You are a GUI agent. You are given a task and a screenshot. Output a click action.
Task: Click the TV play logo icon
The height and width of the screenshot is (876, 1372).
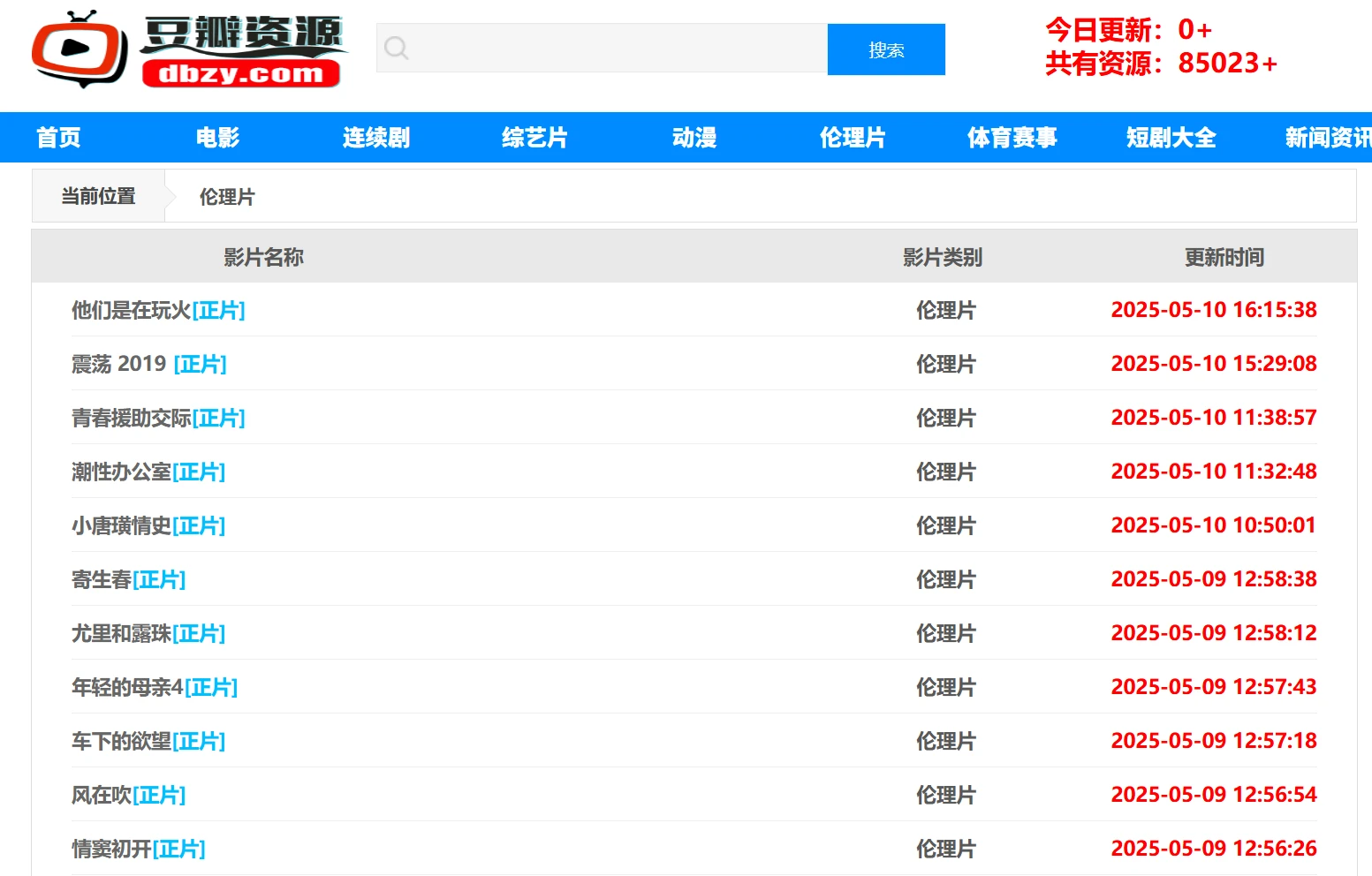(x=80, y=49)
